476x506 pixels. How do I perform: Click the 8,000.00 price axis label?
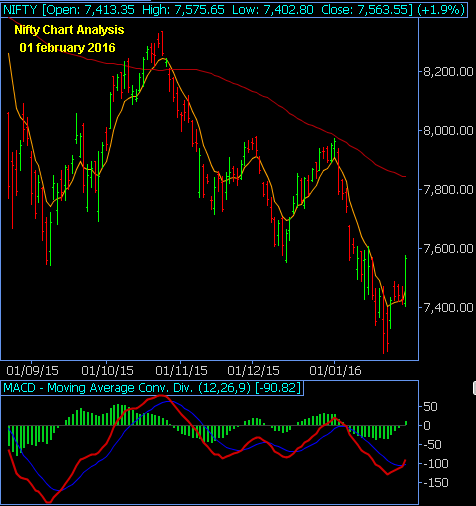pos(448,130)
